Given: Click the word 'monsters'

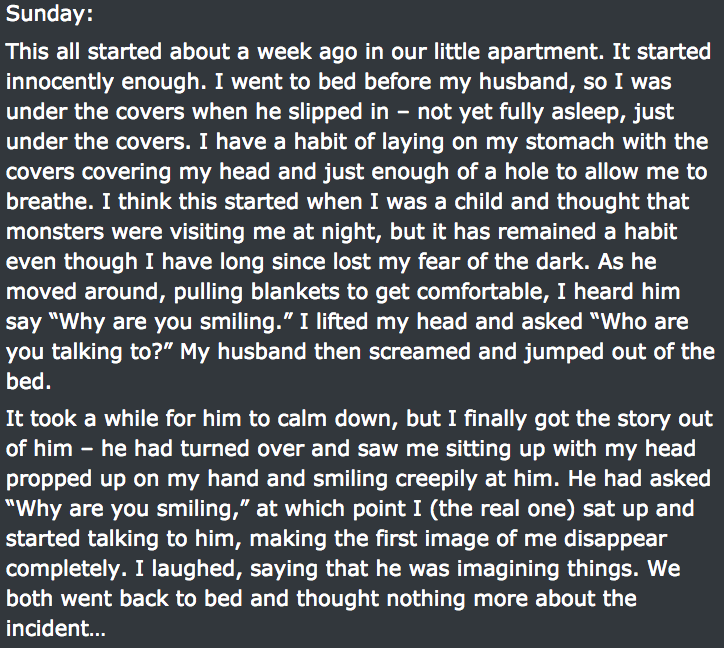Looking at the screenshot, I should [x=55, y=232].
